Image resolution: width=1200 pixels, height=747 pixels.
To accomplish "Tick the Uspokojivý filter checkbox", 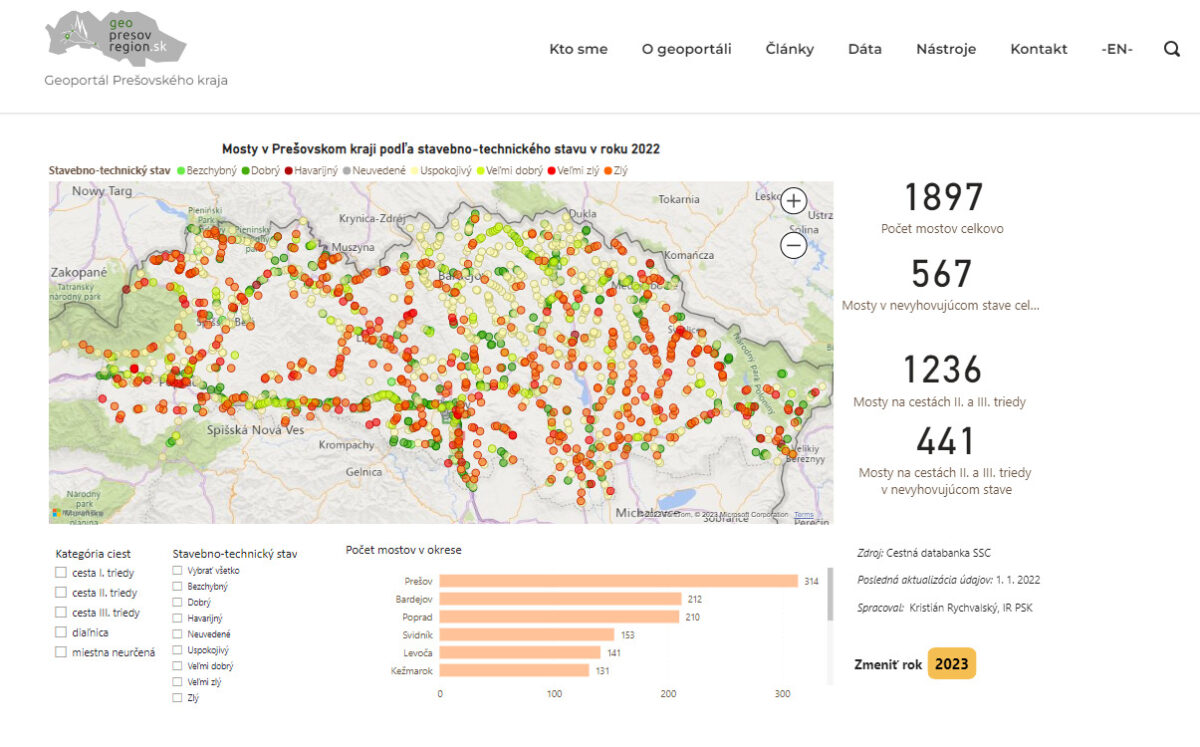I will pos(177,650).
